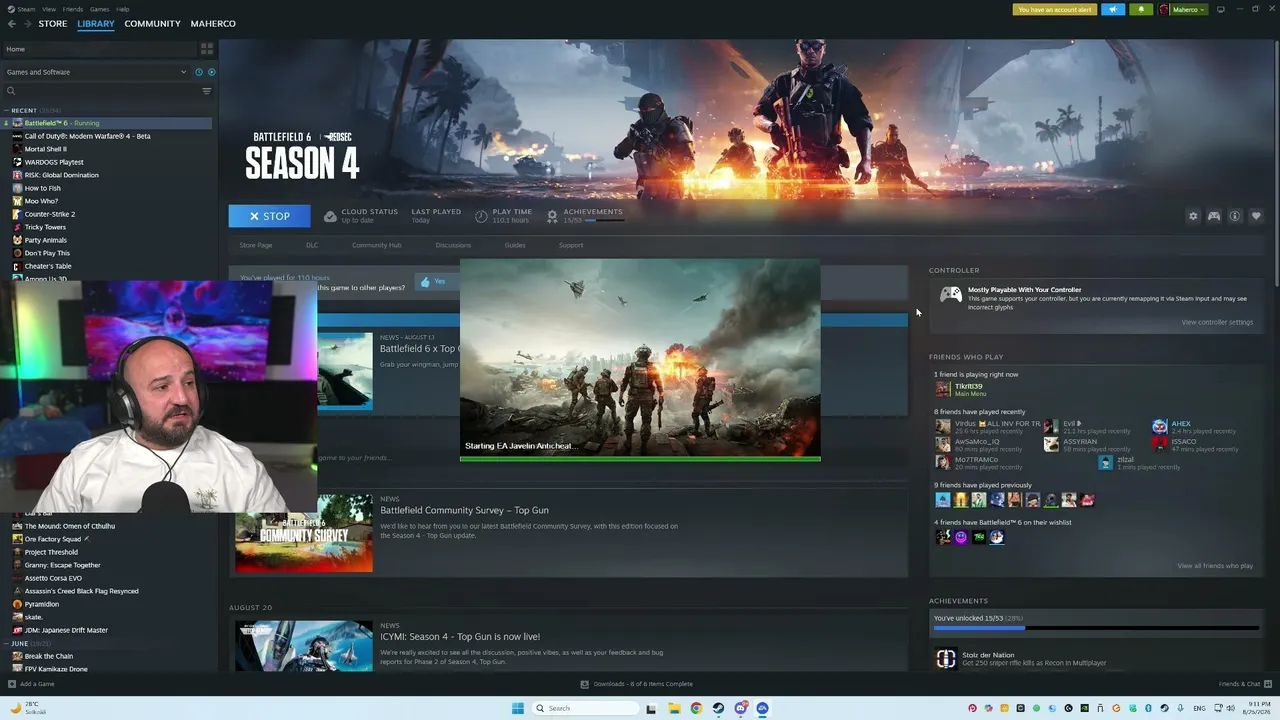Open the ICYMI Season 4 news thumbnail
This screenshot has width=1280, height=720.
coord(304,646)
